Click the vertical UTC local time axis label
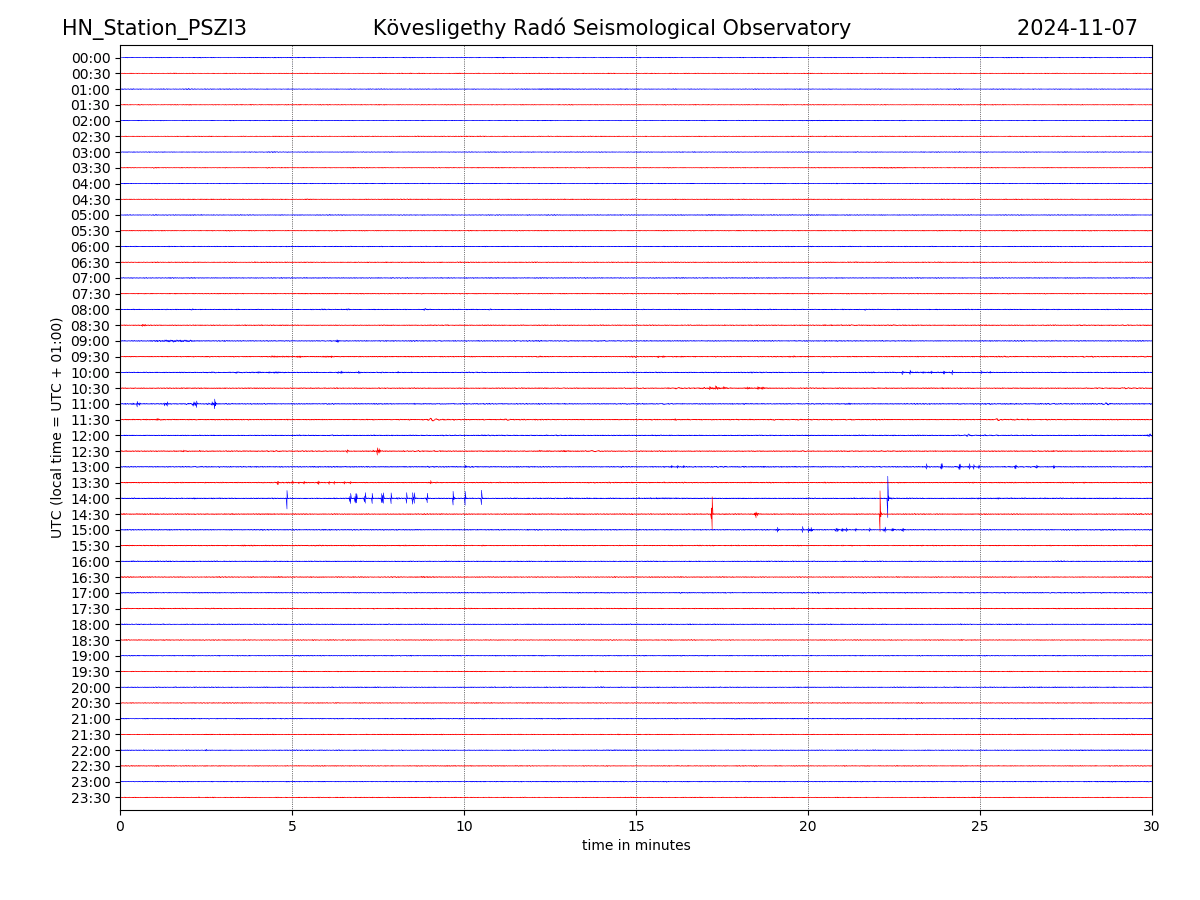1200x900 pixels. pos(57,427)
